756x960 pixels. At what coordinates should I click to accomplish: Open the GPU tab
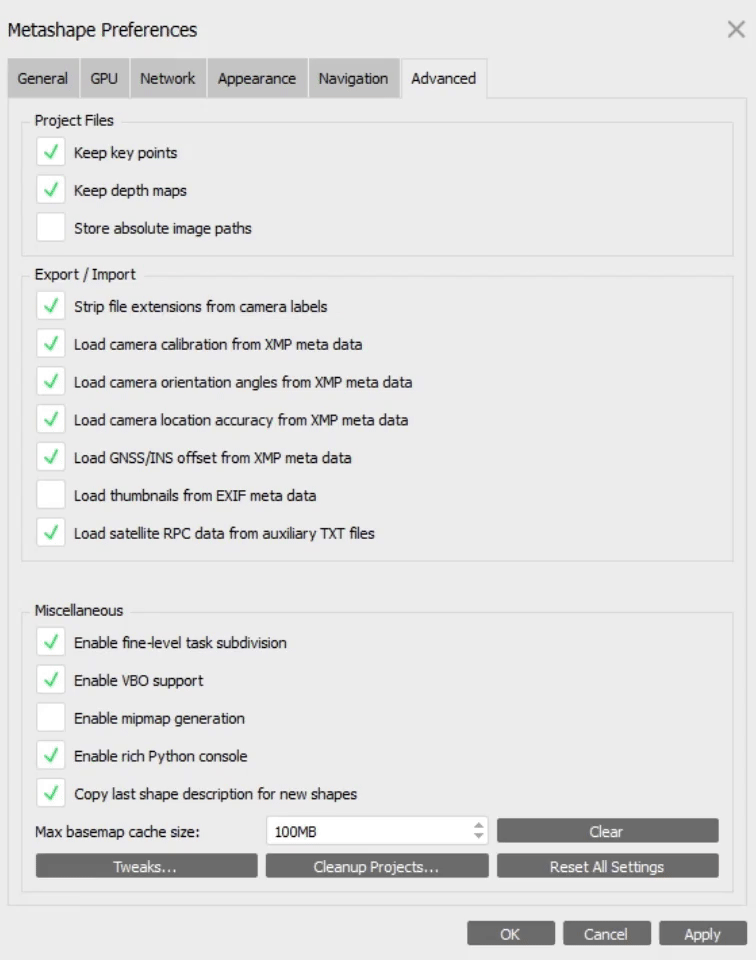[104, 79]
